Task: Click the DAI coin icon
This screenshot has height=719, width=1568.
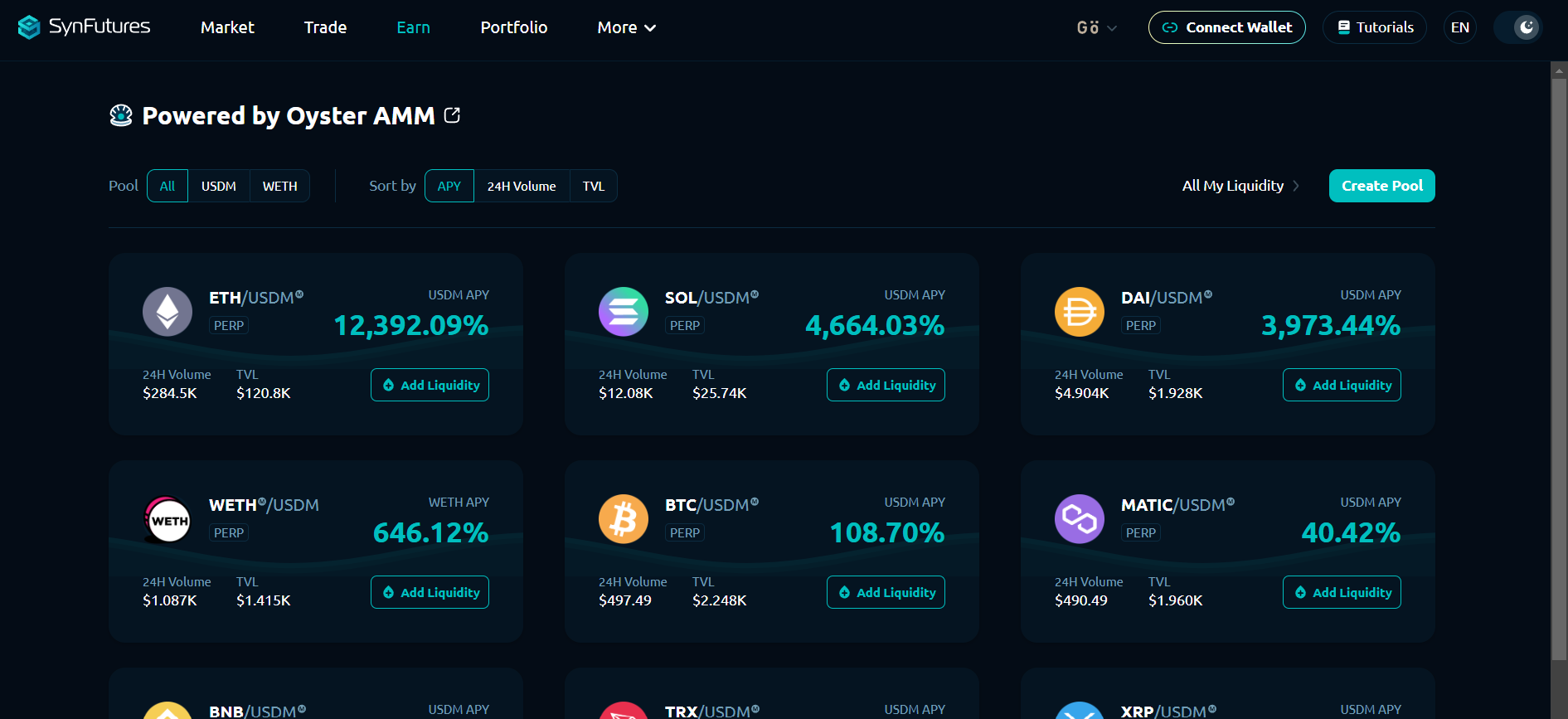Action: click(x=1080, y=312)
